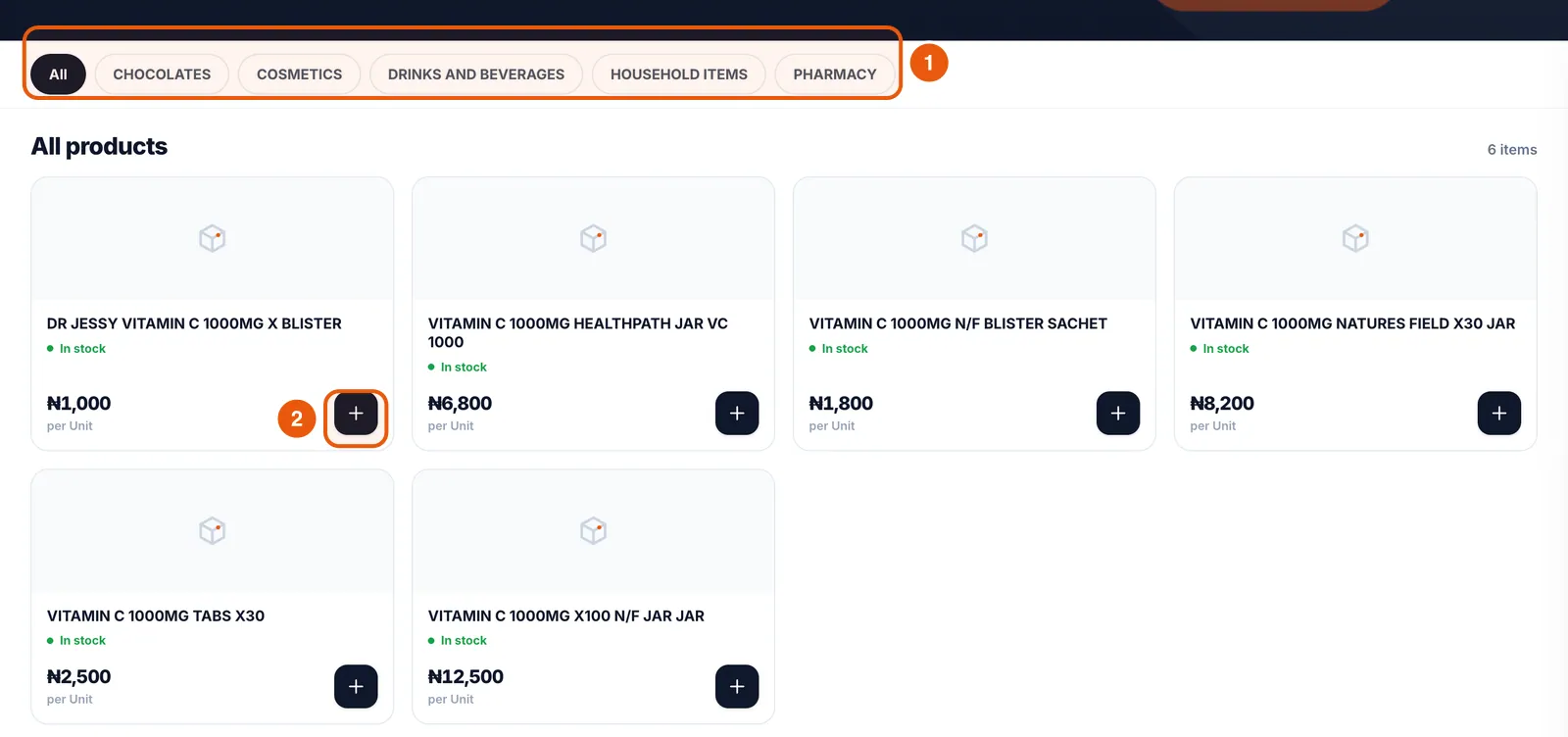
Task: Click VITAMIN C 1000MG HEALTHPATH JAR VC 1000 title
Action: pos(578,333)
